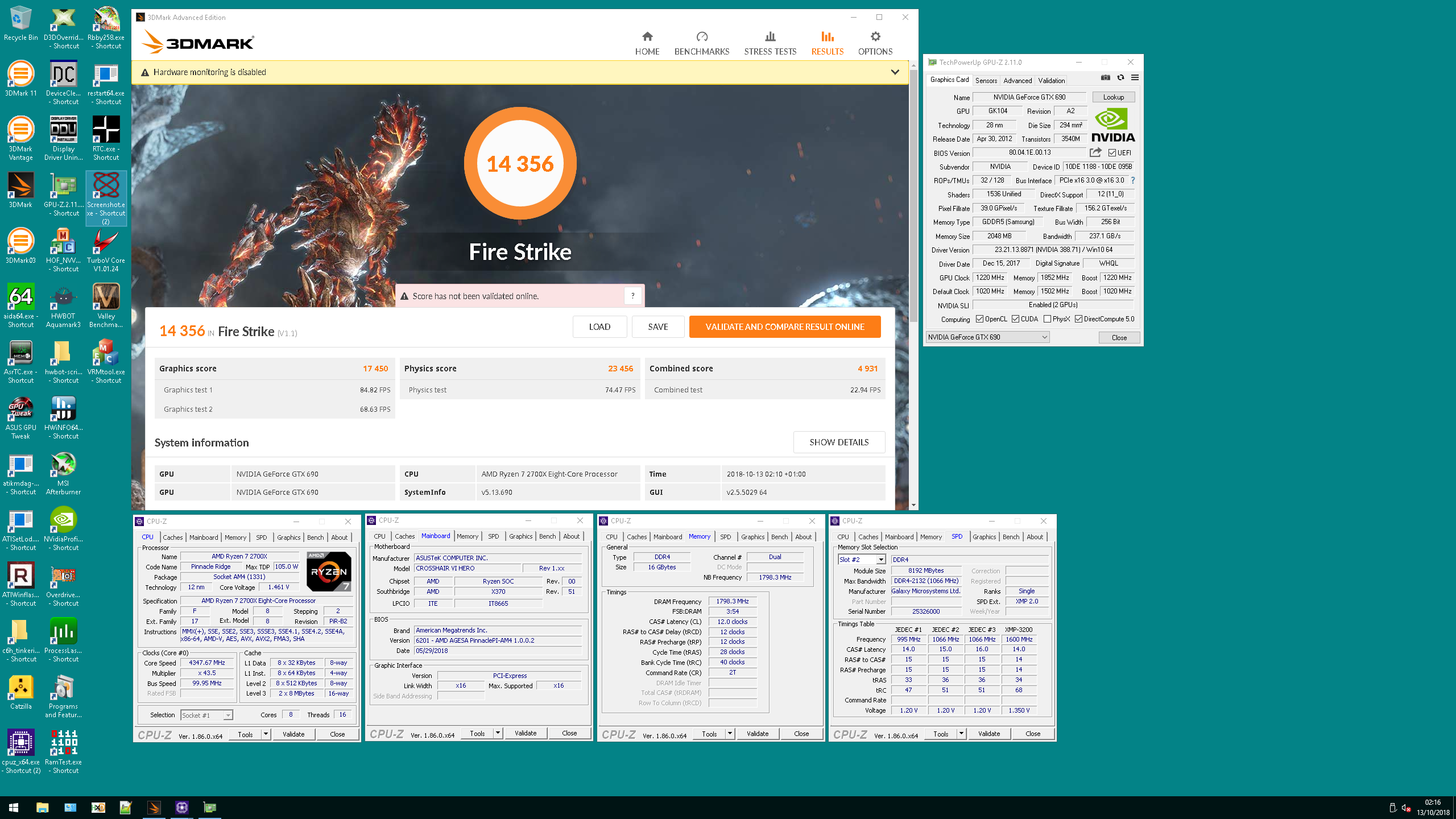The width and height of the screenshot is (1456, 819).
Task: Click the Windows Start button
Action: pos(14,807)
